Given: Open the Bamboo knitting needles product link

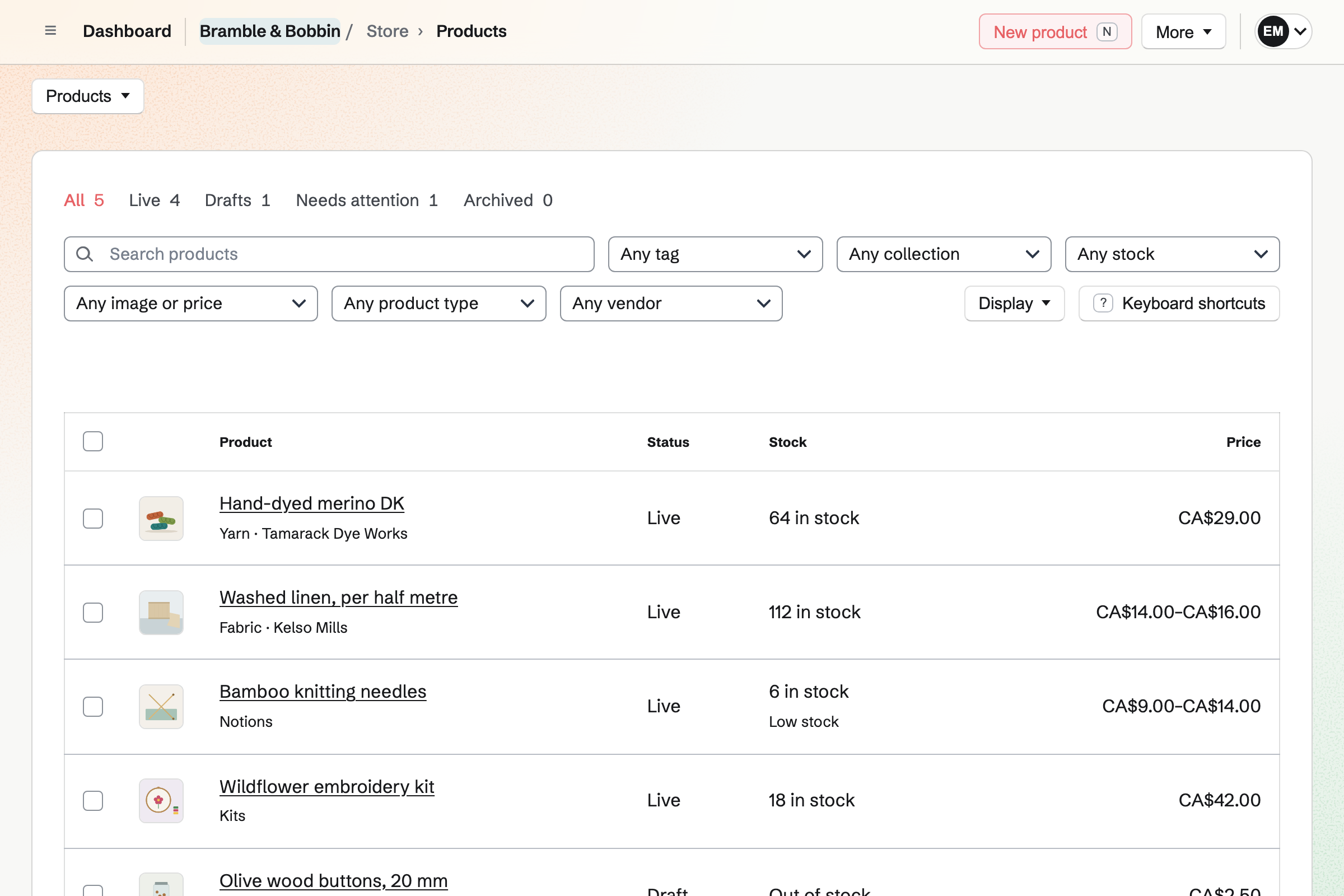Looking at the screenshot, I should pos(323,692).
